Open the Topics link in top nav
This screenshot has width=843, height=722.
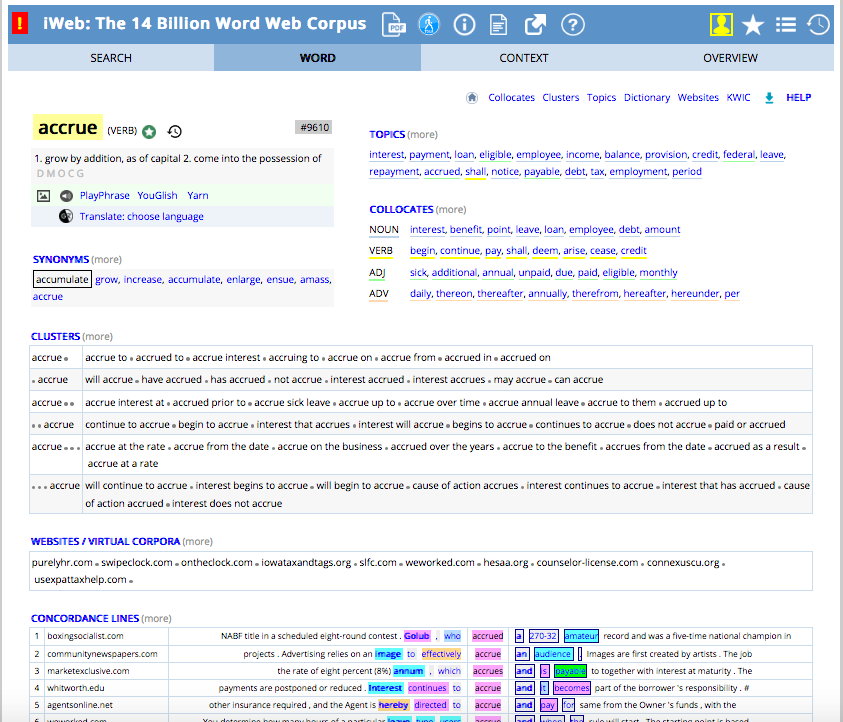point(601,97)
